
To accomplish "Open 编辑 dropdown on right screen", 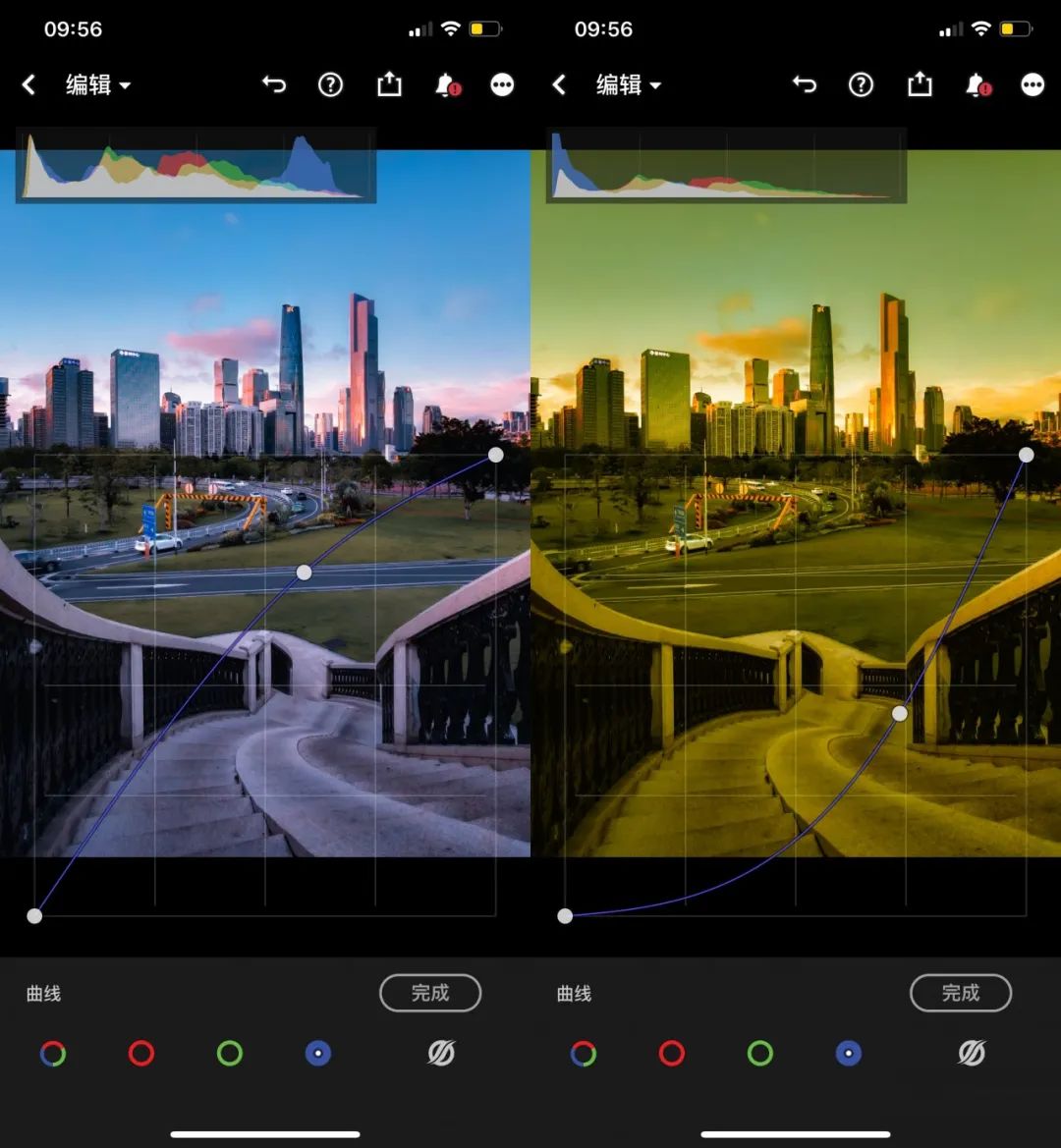I will [x=629, y=84].
